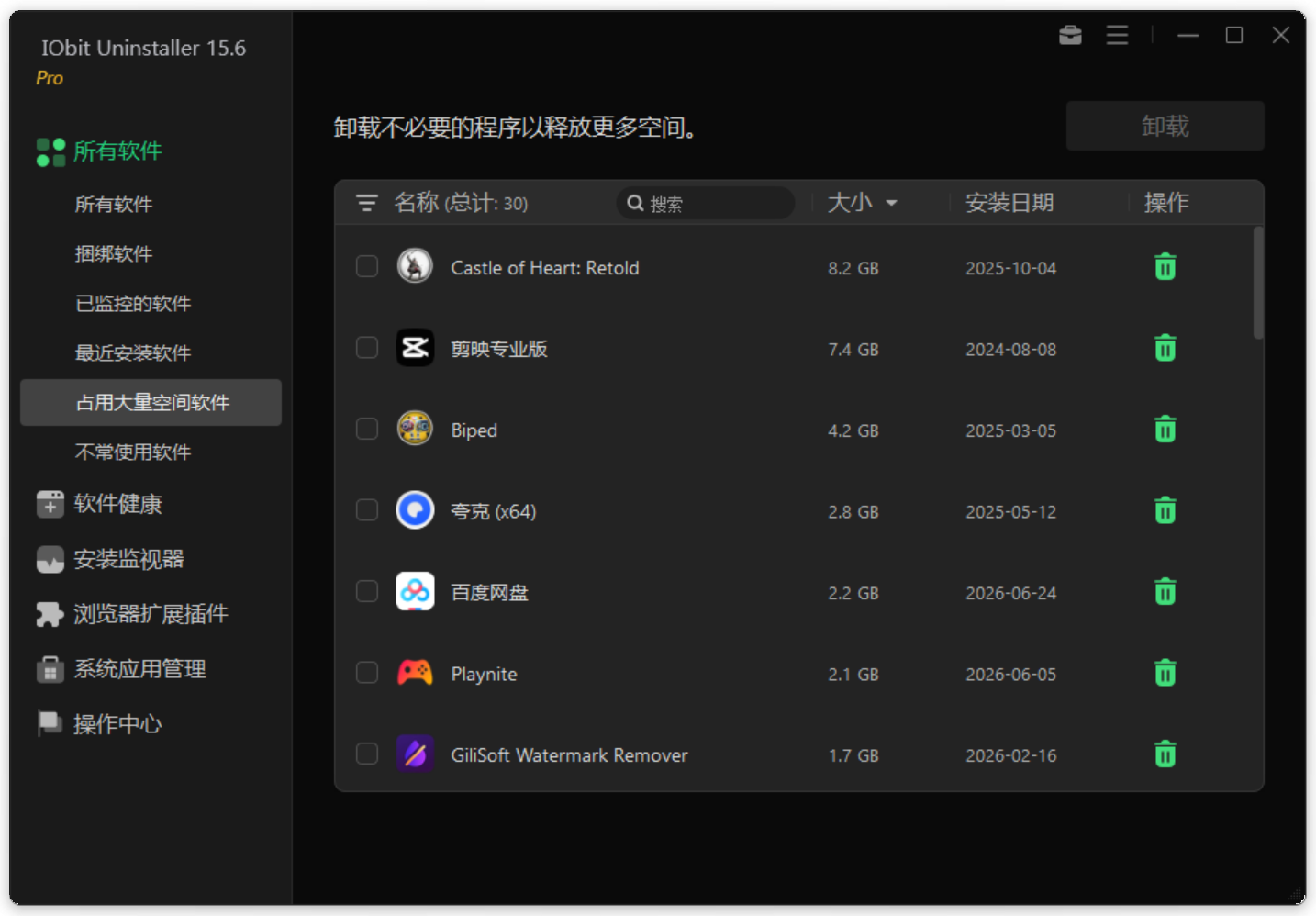Show 最近安装软件
The width and height of the screenshot is (1316, 916).
click(x=133, y=353)
